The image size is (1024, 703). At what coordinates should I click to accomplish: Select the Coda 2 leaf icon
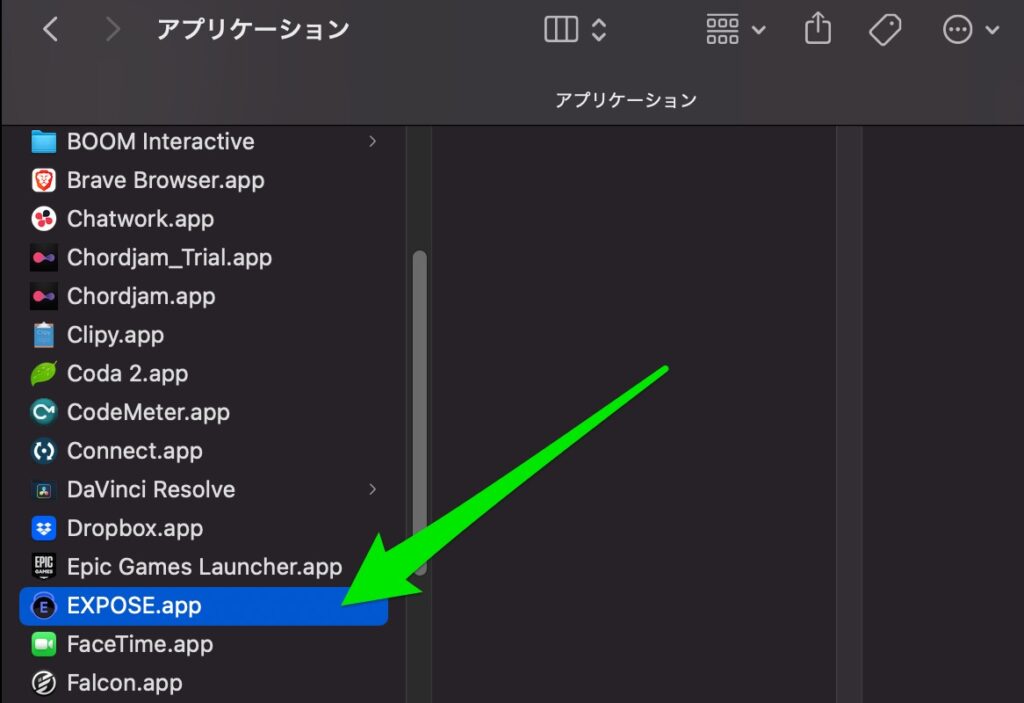[43, 374]
